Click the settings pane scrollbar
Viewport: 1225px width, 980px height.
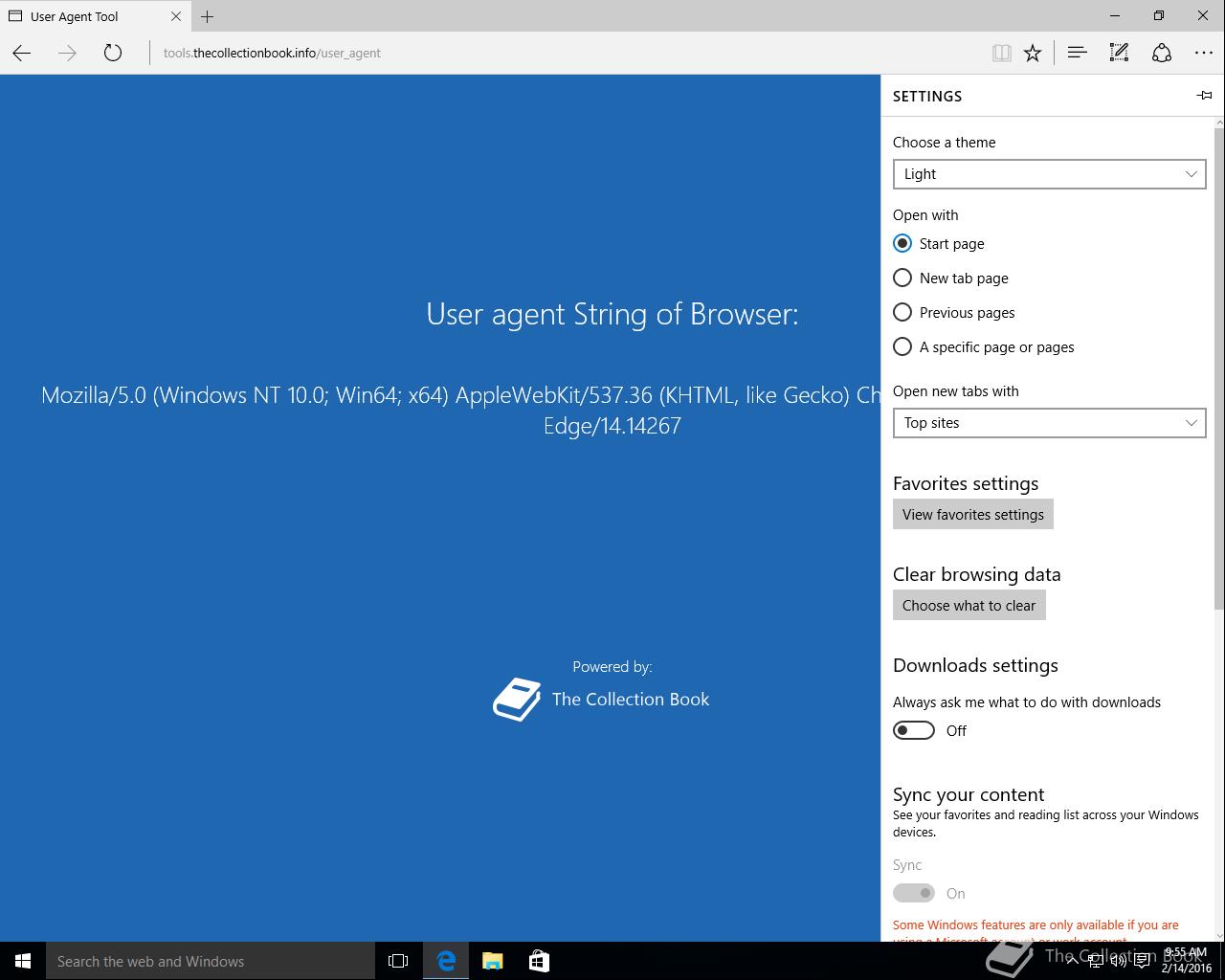1219,368
